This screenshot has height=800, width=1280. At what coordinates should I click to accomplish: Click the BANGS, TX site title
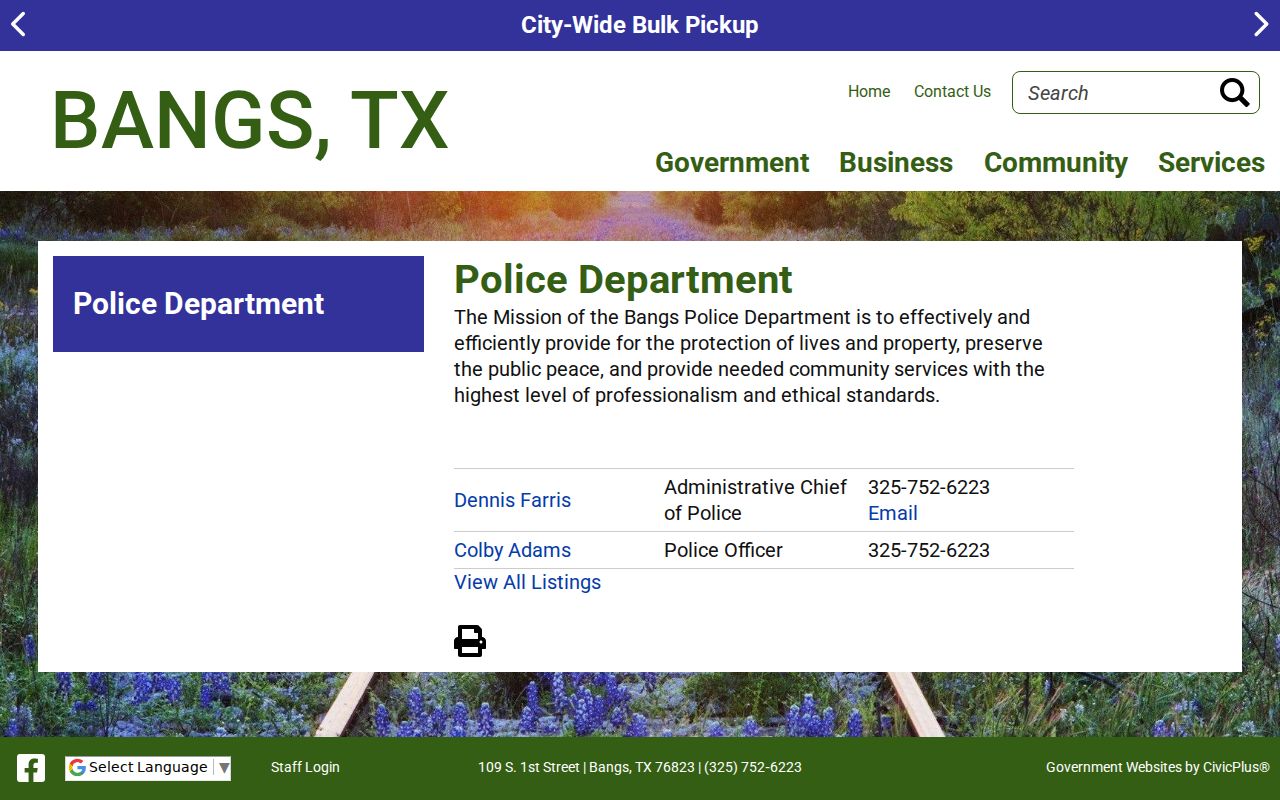coord(250,121)
